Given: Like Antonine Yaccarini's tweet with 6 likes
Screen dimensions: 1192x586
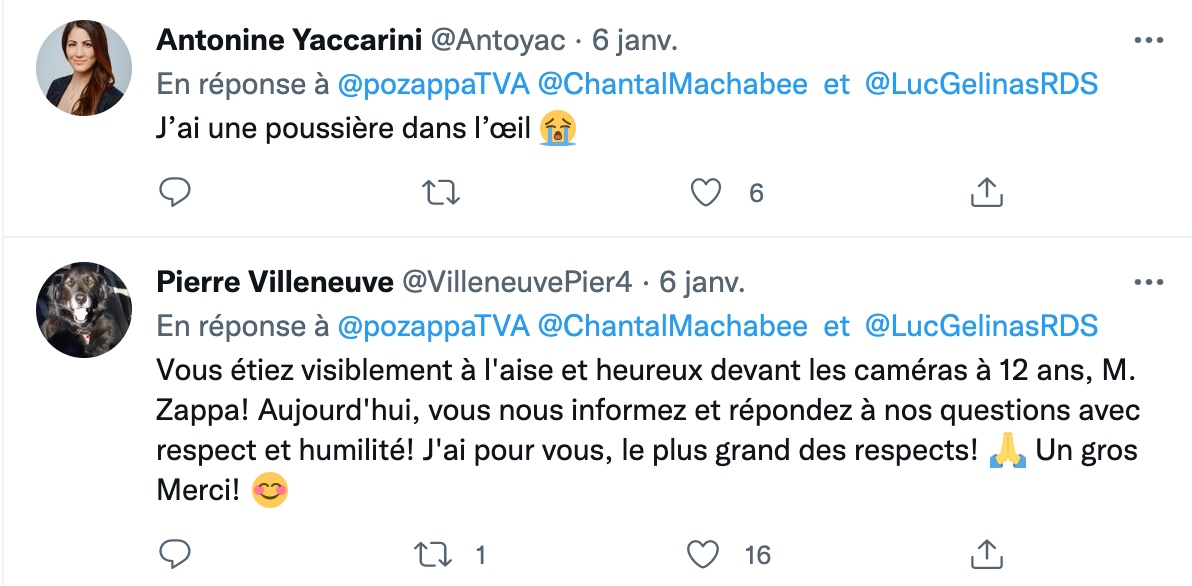Looking at the screenshot, I should pyautogui.click(x=705, y=193).
